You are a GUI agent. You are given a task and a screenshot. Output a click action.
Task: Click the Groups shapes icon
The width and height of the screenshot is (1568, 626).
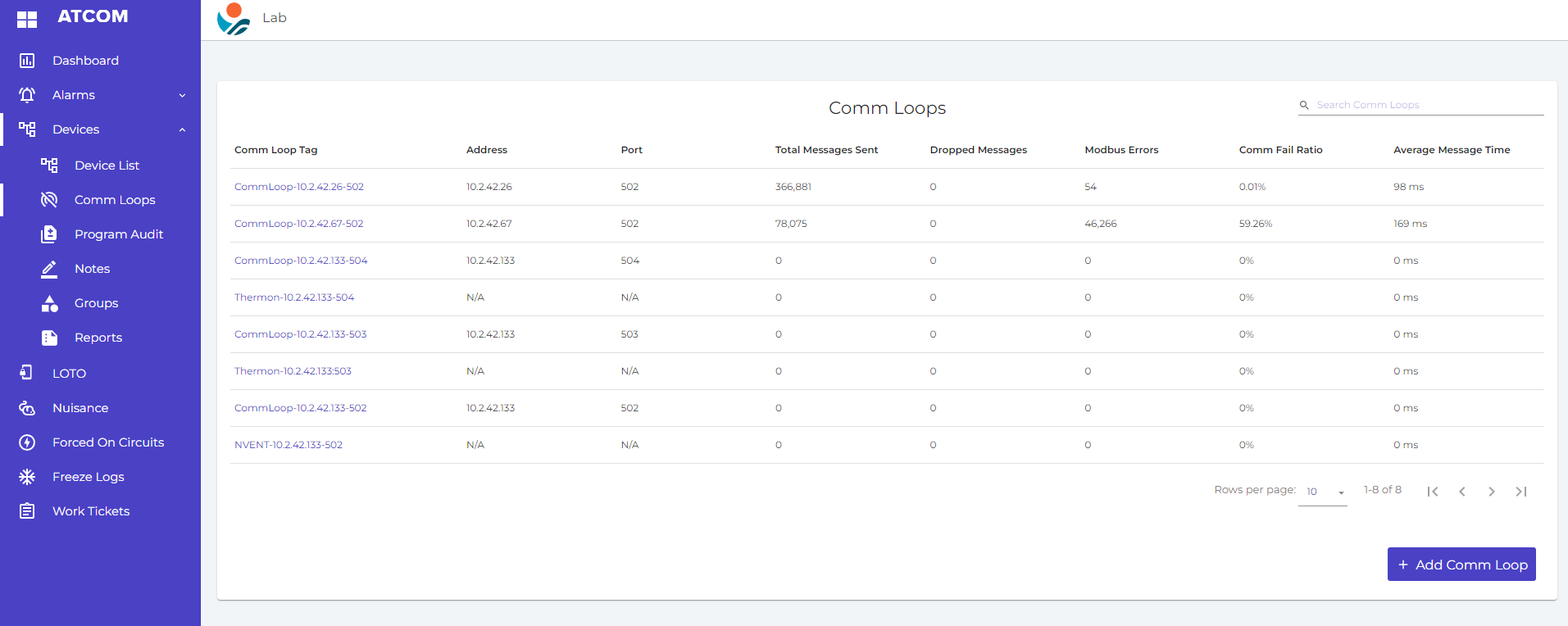point(49,303)
